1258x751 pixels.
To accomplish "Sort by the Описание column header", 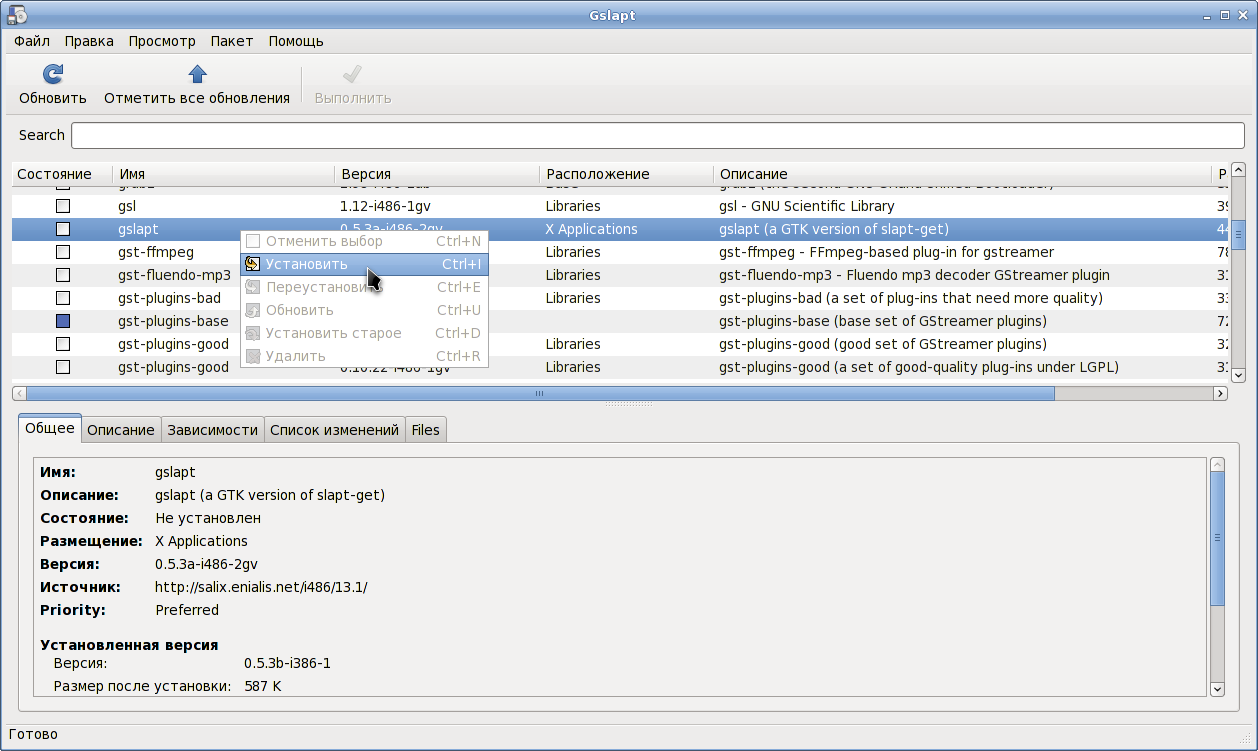I will 962,174.
